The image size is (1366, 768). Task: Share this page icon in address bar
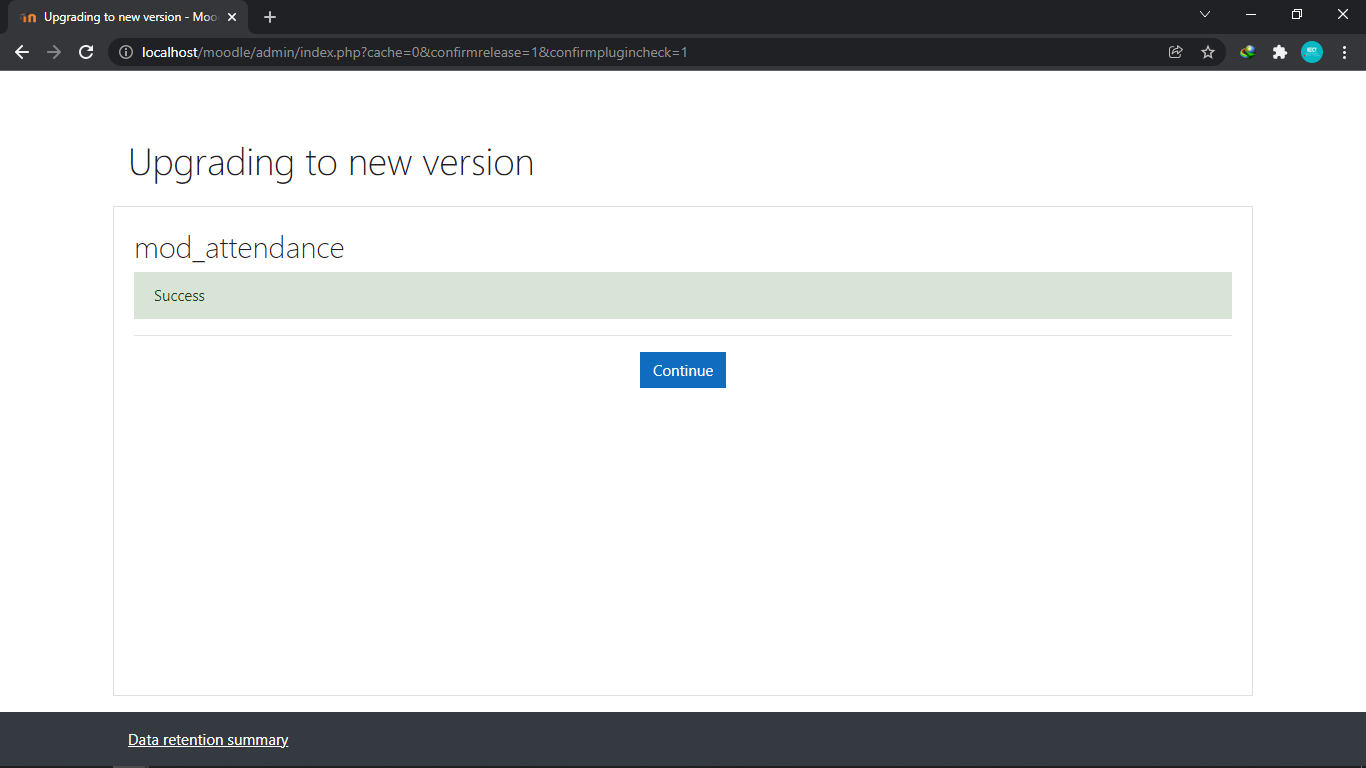[x=1176, y=52]
